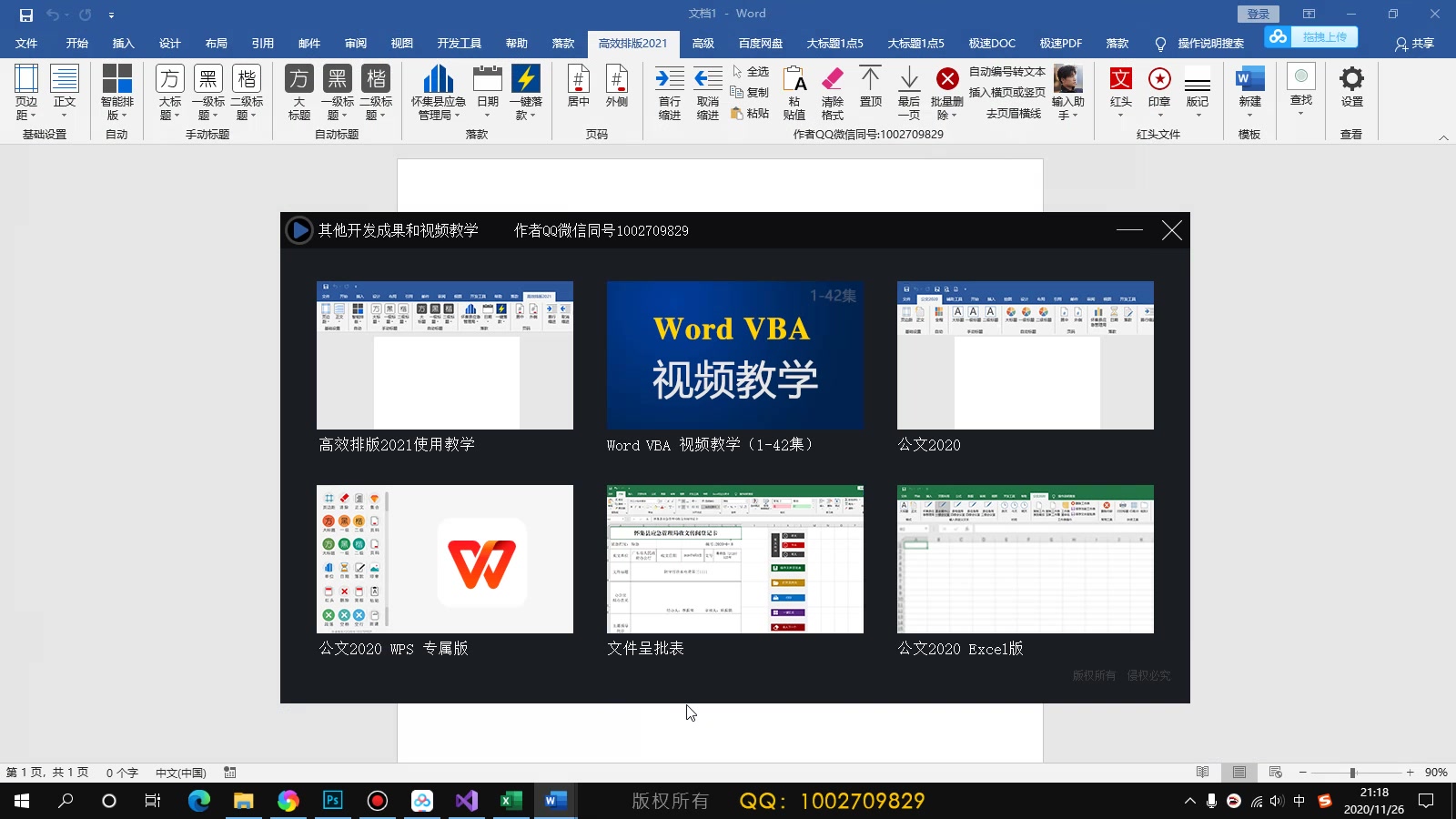Collapse the ribbon with the chevron

pyautogui.click(x=1442, y=138)
